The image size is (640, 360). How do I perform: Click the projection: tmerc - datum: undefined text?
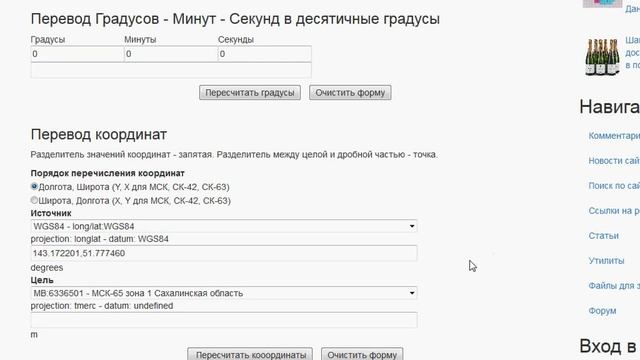point(102,306)
